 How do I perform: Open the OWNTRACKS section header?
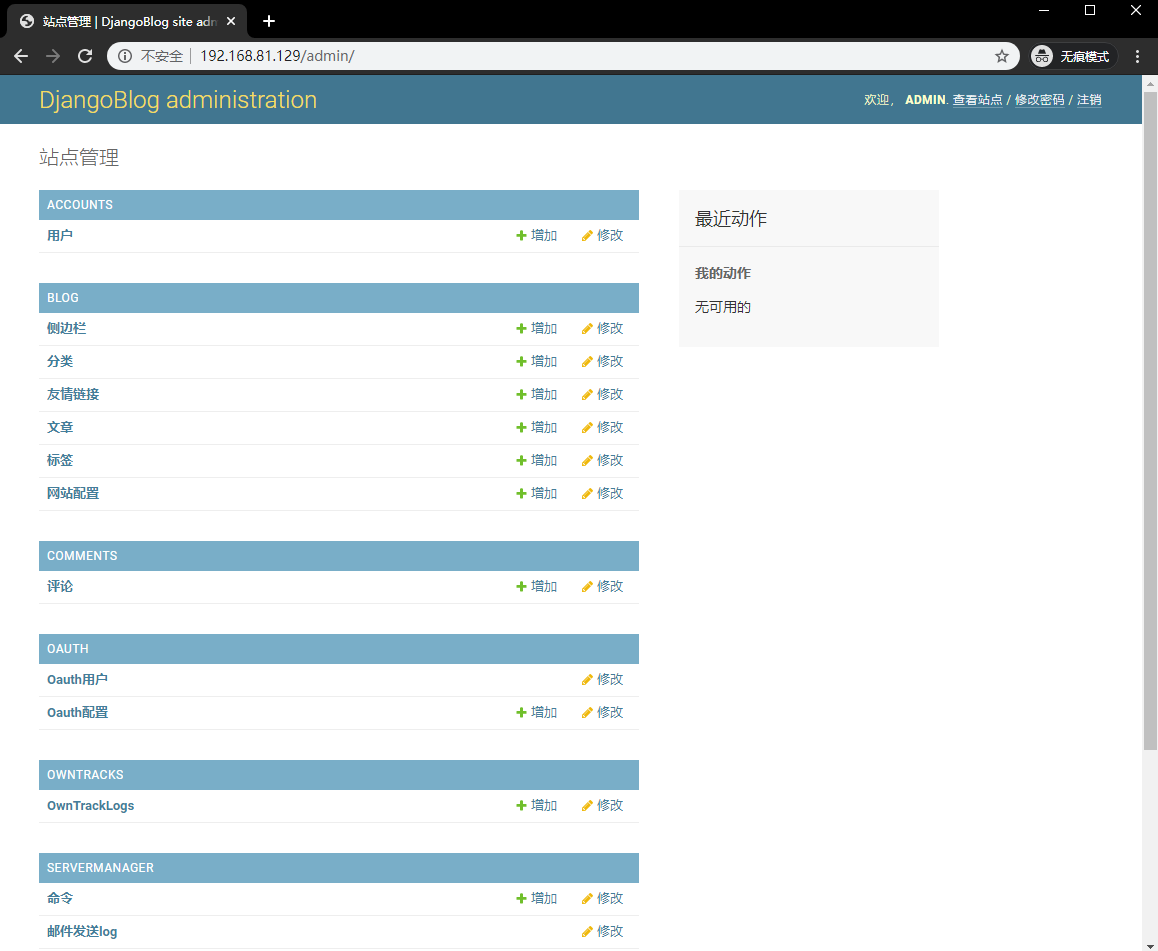pyautogui.click(x=85, y=775)
